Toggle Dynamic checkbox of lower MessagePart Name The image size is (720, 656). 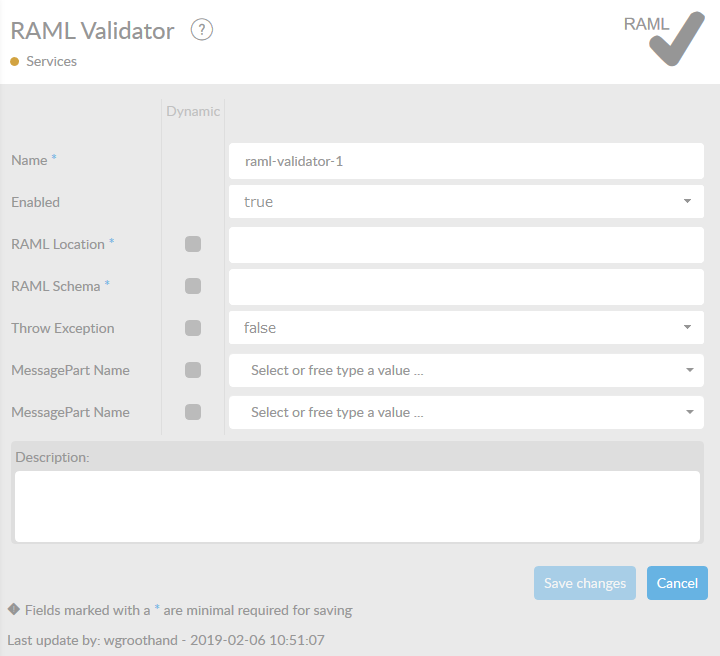click(x=193, y=412)
